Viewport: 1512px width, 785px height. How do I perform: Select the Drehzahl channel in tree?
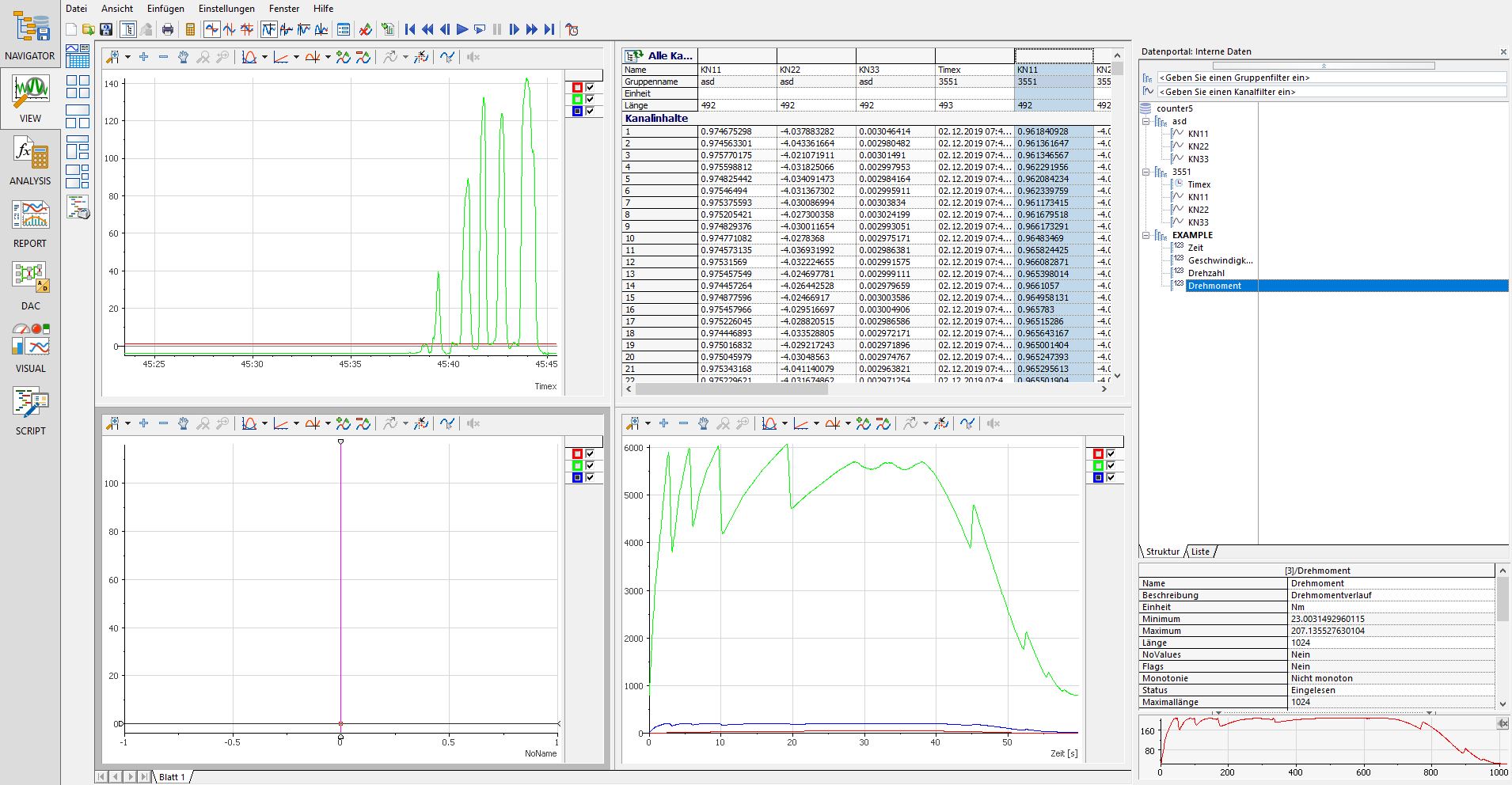pos(1206,273)
